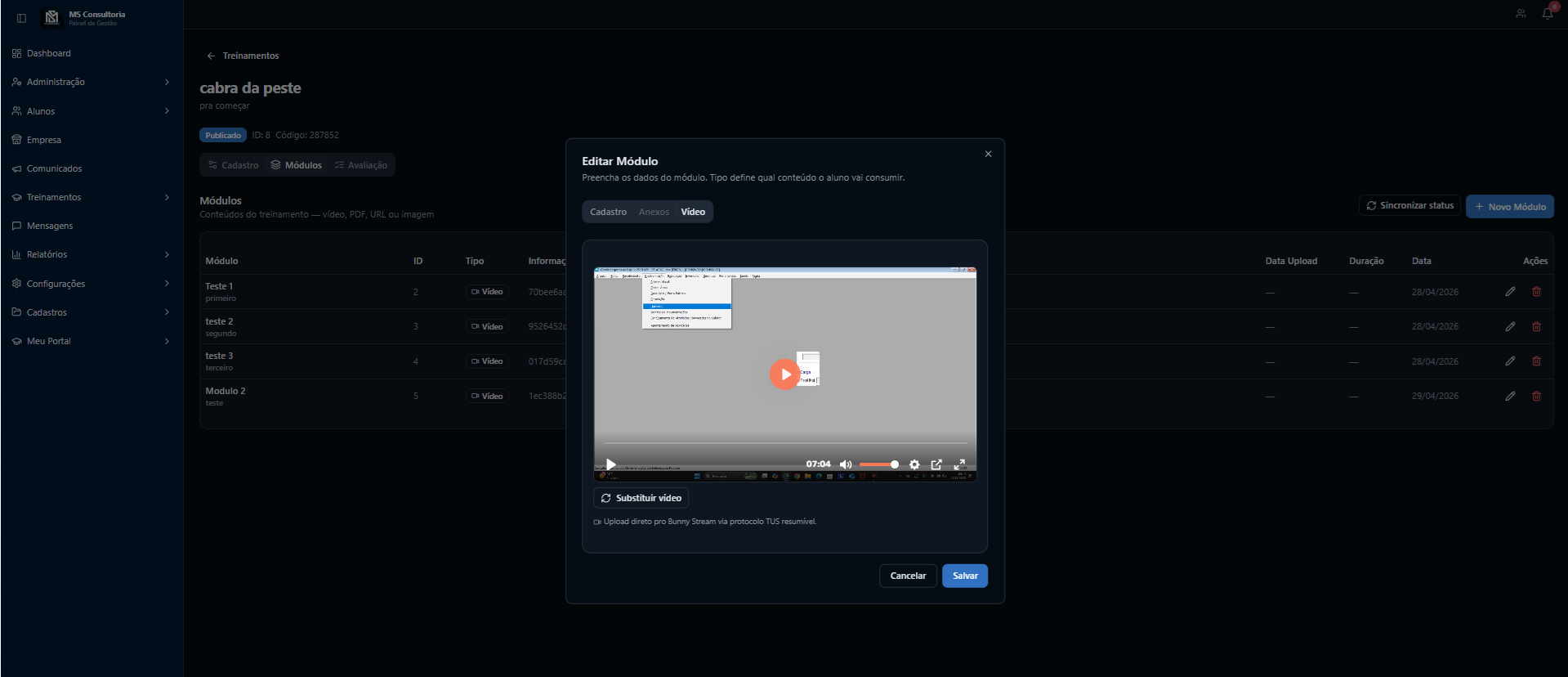Delete the teste 3 module trash icon
This screenshot has height=677, width=1568.
[1536, 361]
